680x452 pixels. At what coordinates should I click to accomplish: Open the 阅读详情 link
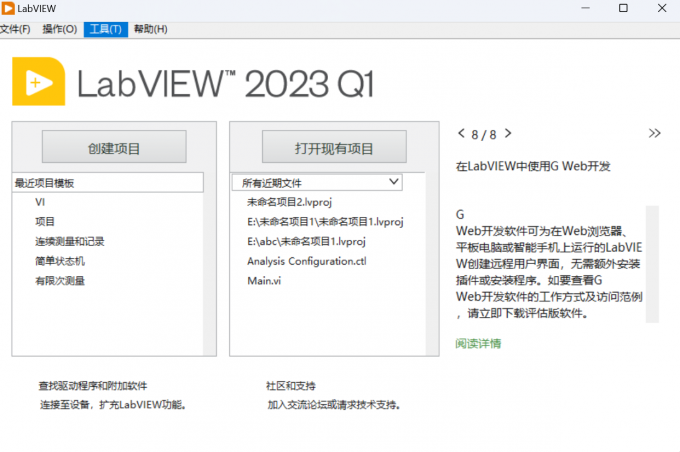click(478, 344)
